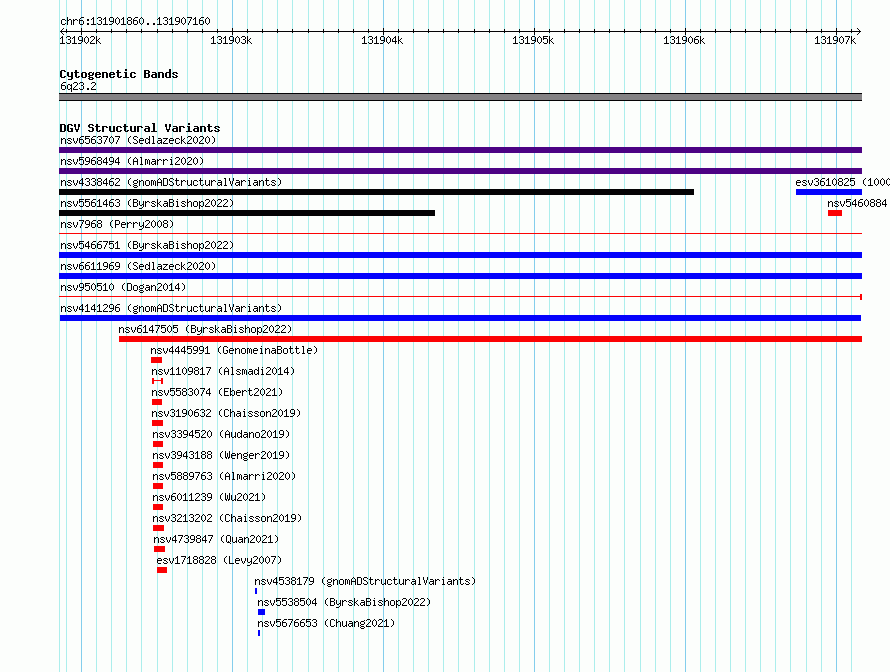Open nsv5538504 (ByrskaBishop2022) label
This screenshot has height=672, width=890.
(x=344, y=602)
